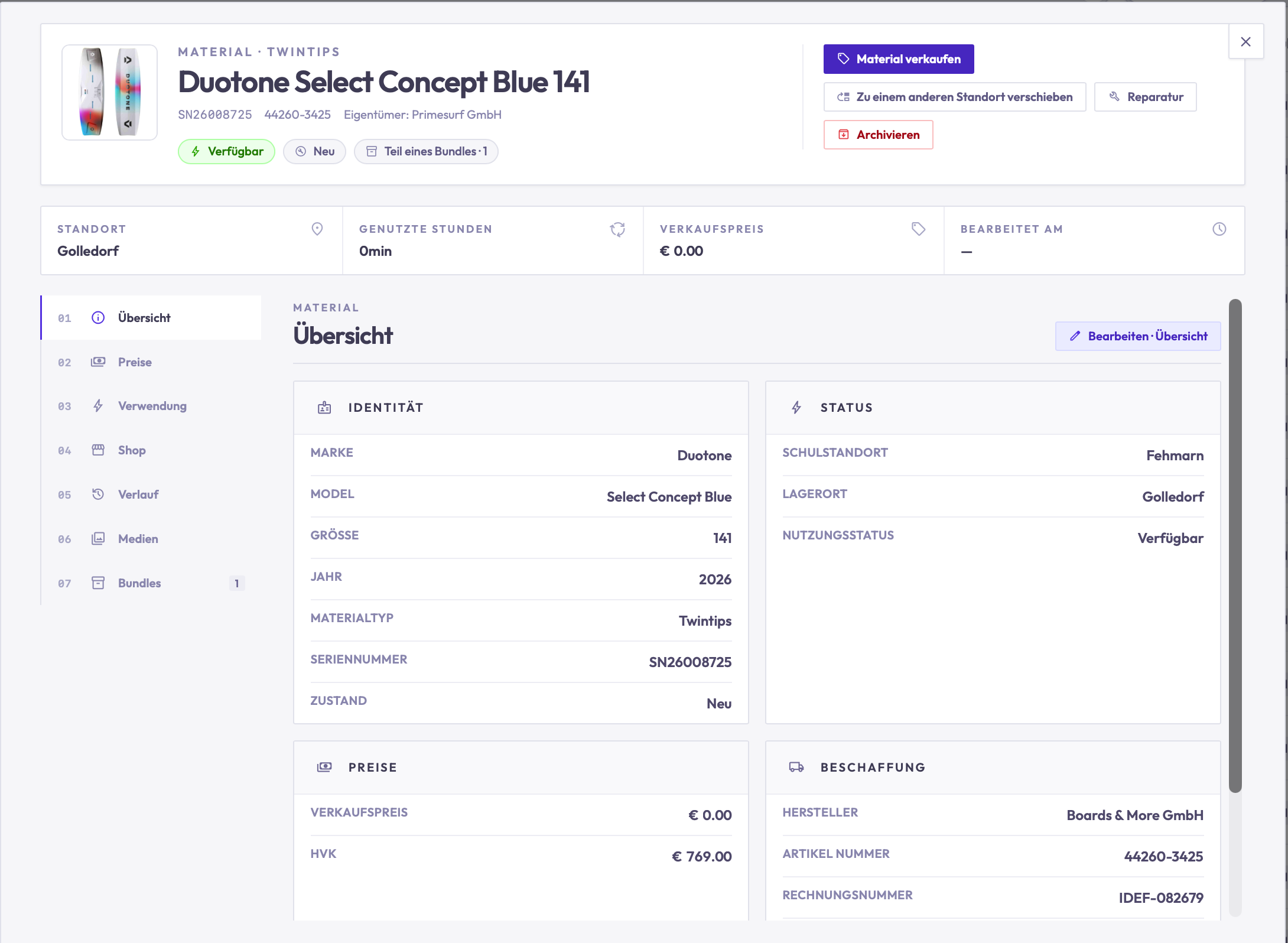Click the Teil eines Bundles badge
This screenshot has width=1288, height=943.
point(426,151)
